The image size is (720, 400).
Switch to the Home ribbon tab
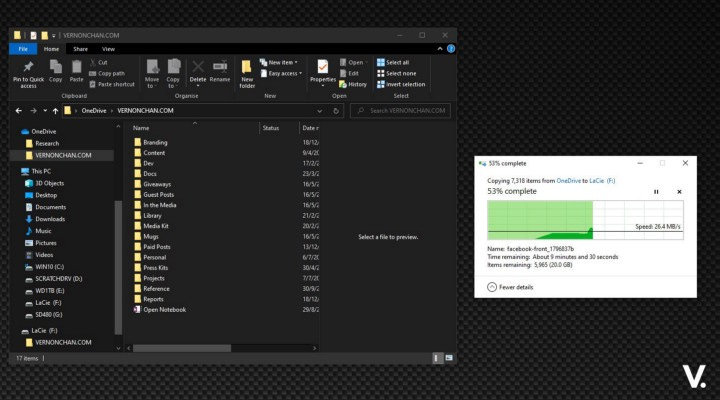(51, 49)
